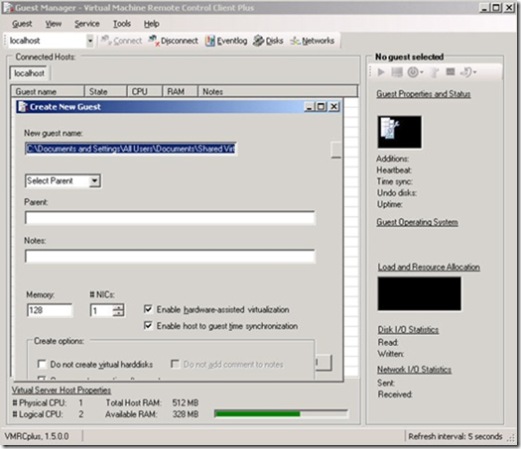Click the start guest play icon
The width and height of the screenshot is (521, 449).
click(381, 72)
